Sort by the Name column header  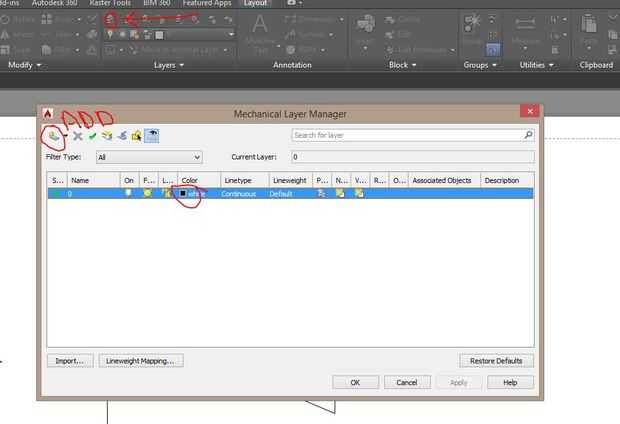[94, 180]
